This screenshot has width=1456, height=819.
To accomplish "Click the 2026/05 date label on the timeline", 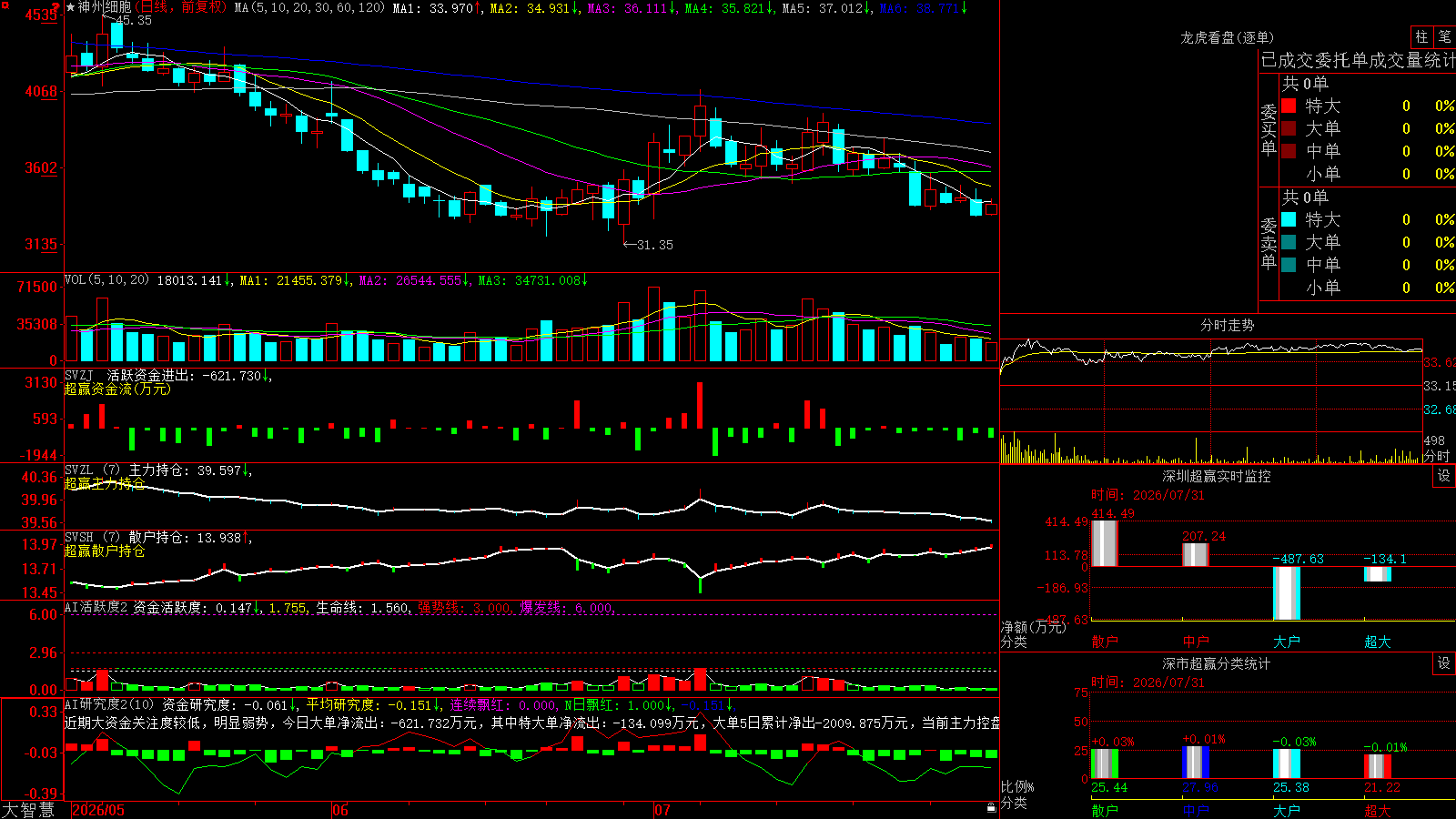I will (98, 810).
